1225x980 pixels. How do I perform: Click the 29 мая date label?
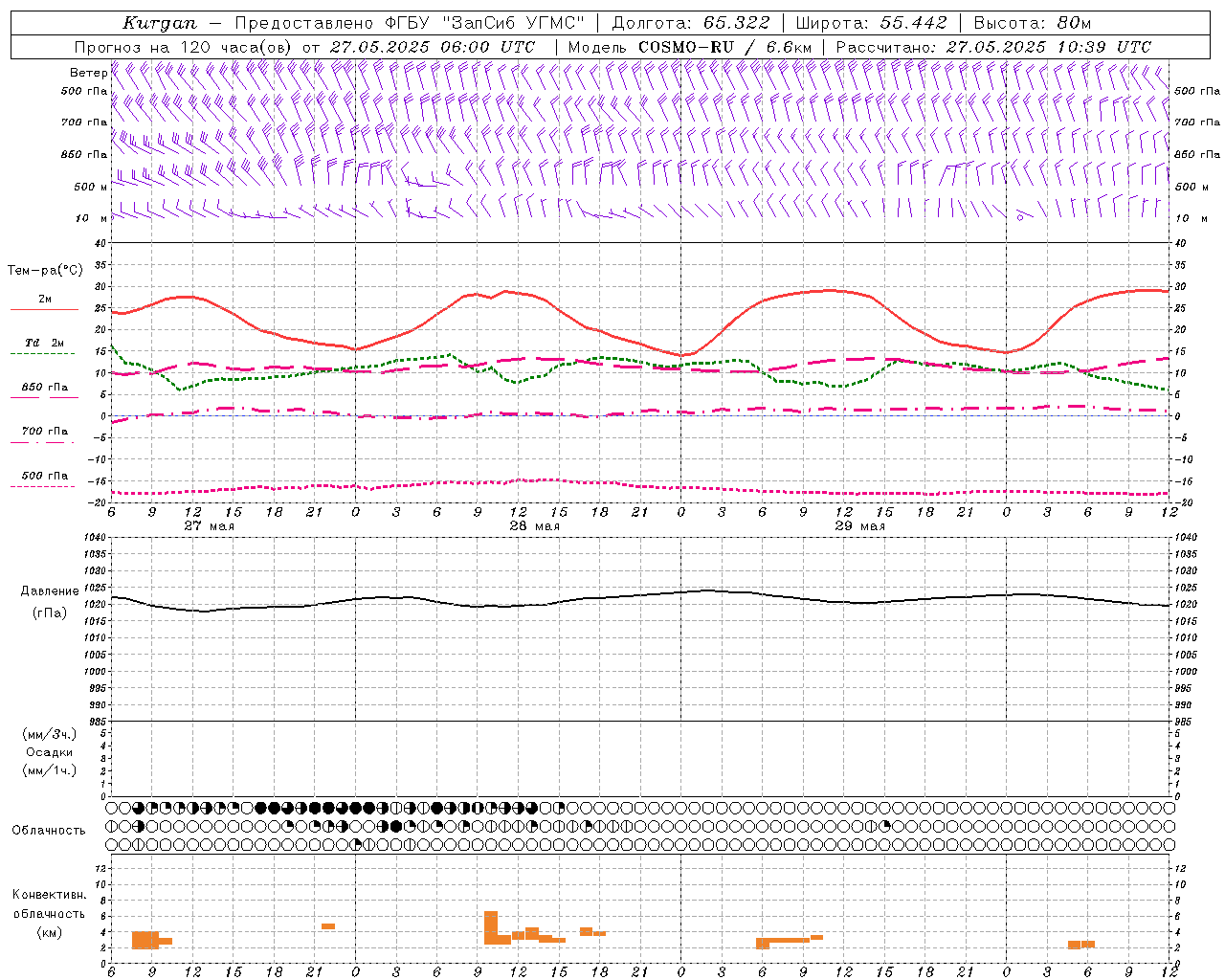859,526
